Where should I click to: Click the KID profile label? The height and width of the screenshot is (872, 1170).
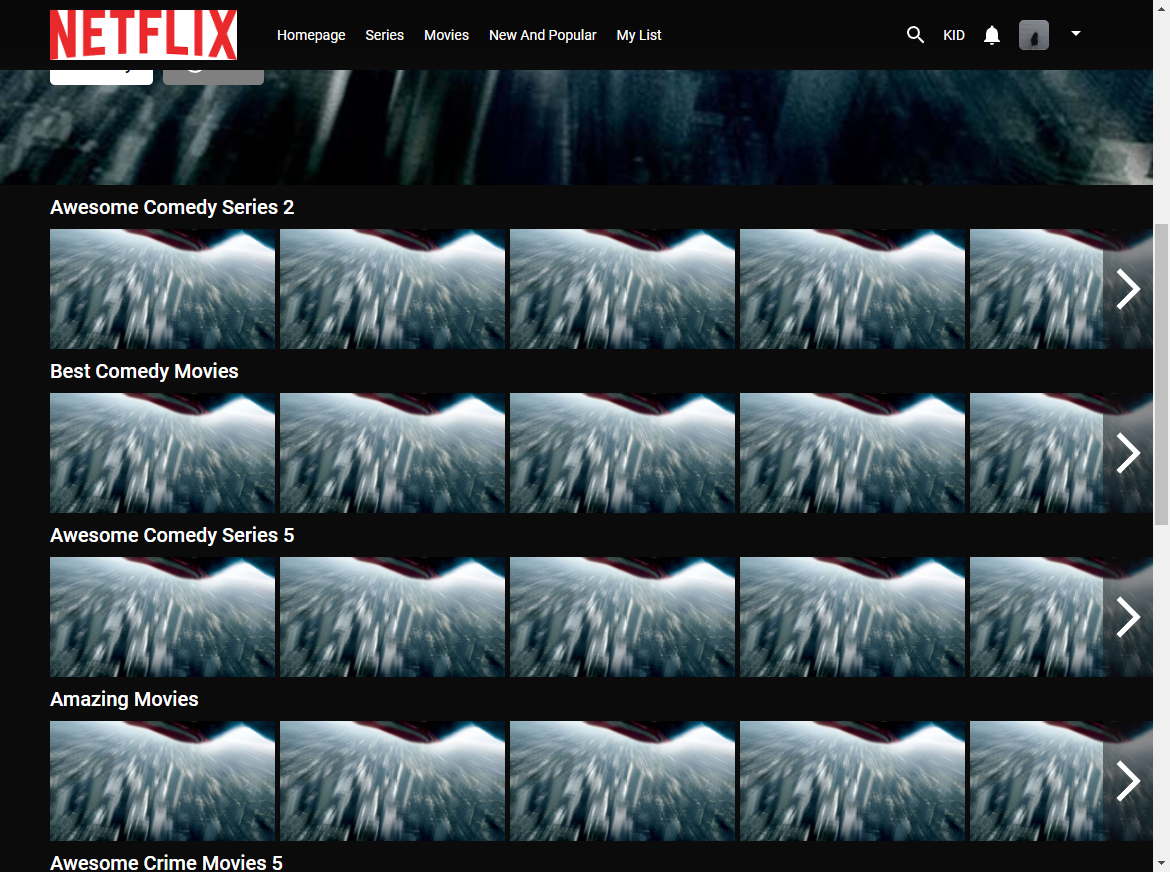[x=954, y=35]
